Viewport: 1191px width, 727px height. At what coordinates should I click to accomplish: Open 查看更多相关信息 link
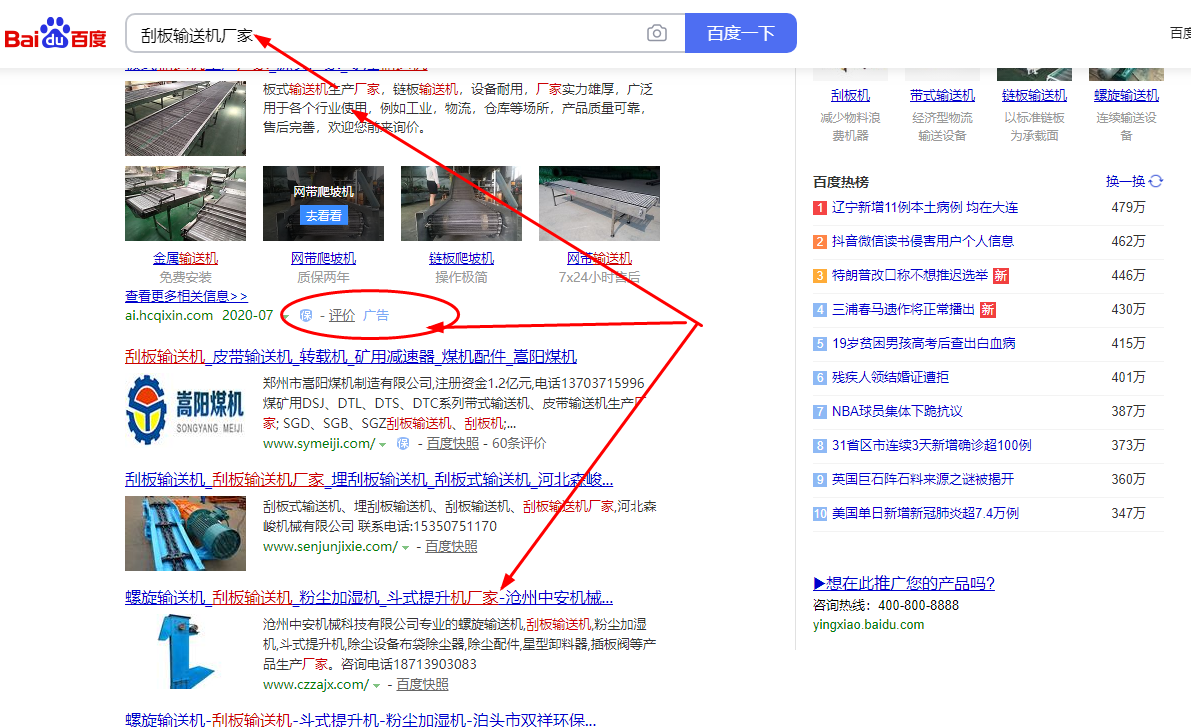(186, 296)
